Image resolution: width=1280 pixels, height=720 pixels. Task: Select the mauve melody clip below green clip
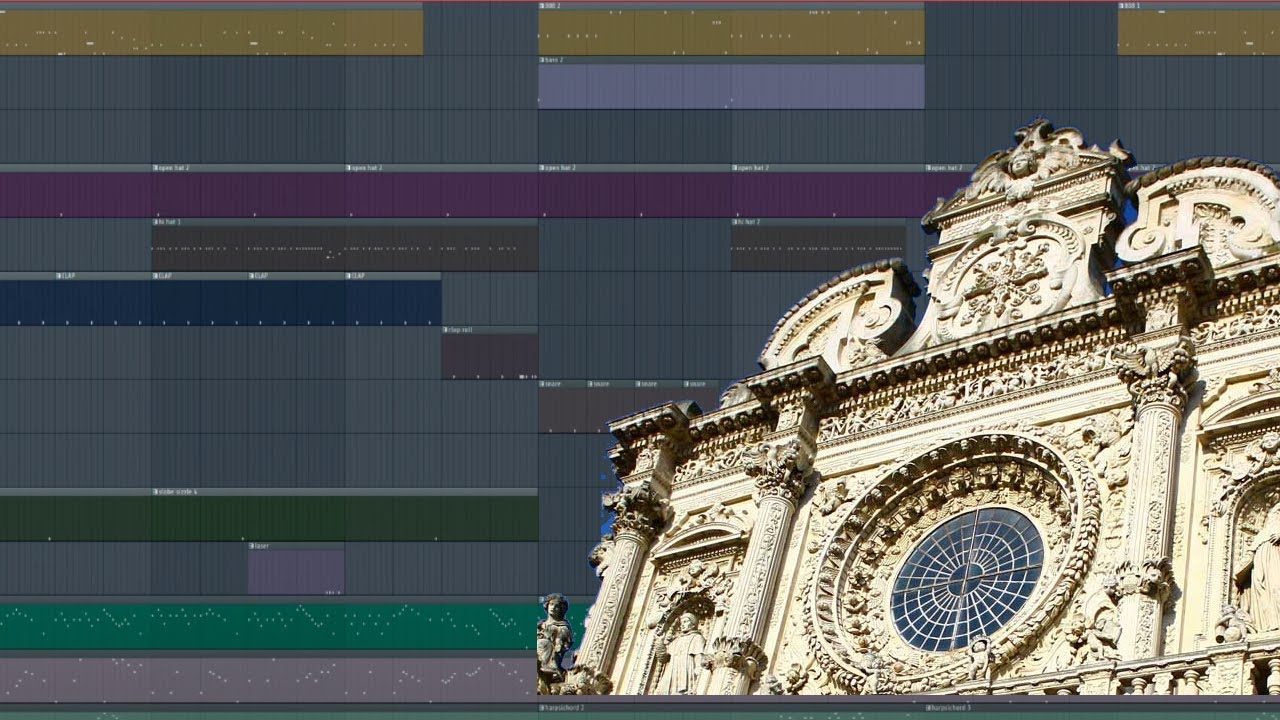pyautogui.click(x=268, y=680)
